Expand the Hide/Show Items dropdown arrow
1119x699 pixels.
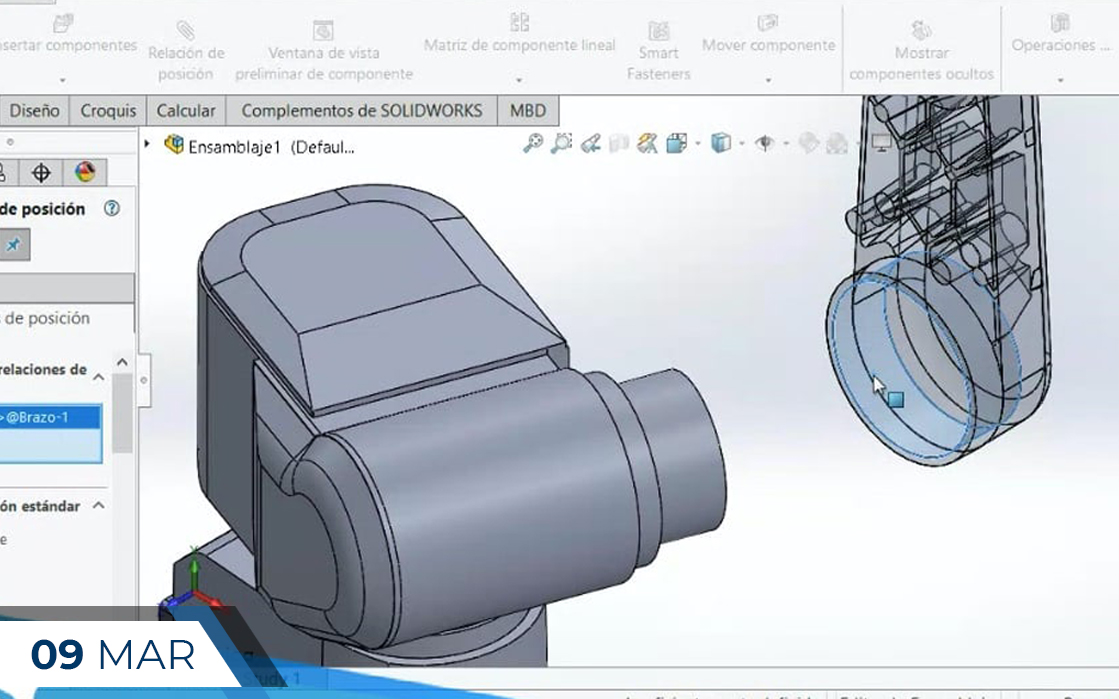tap(786, 144)
